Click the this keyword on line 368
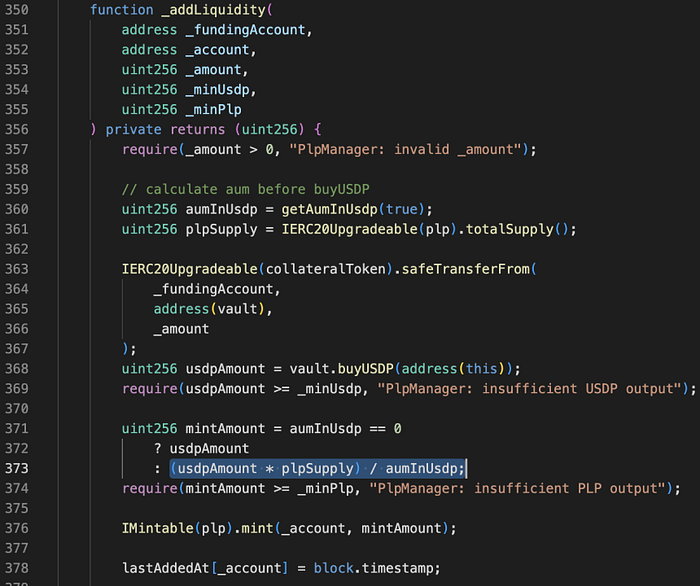Viewport: 700px width, 586px height. click(x=481, y=369)
